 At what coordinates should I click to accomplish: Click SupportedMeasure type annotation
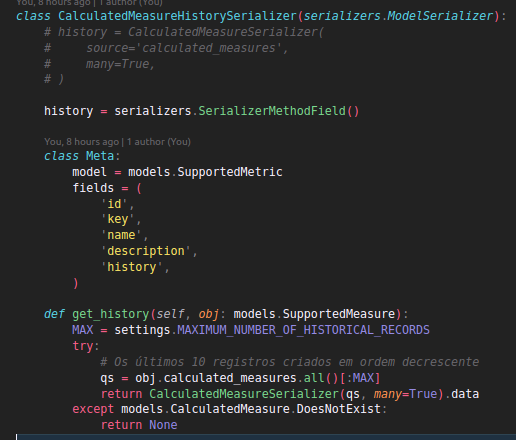339,314
